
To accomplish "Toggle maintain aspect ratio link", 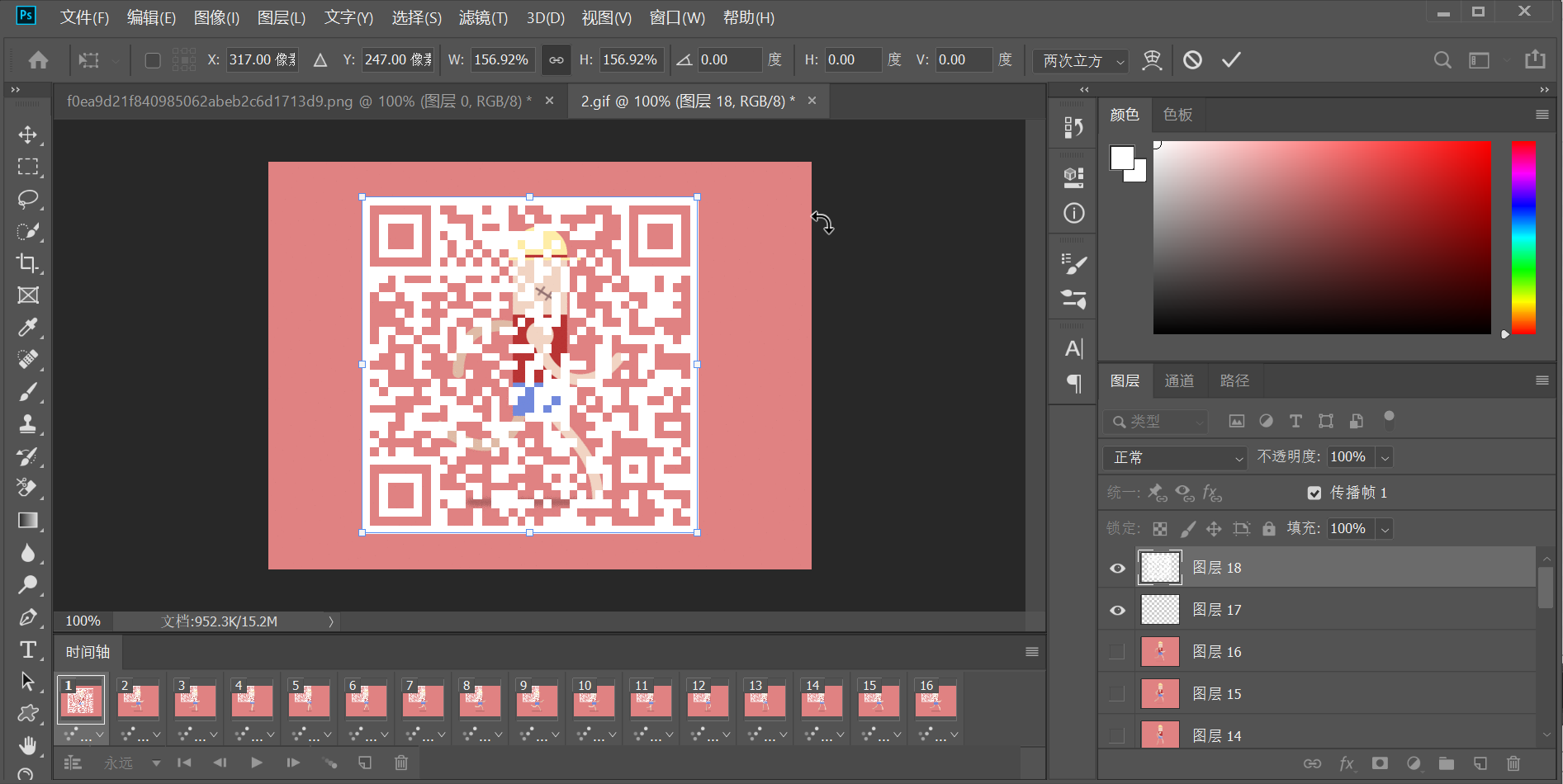I will tap(557, 59).
